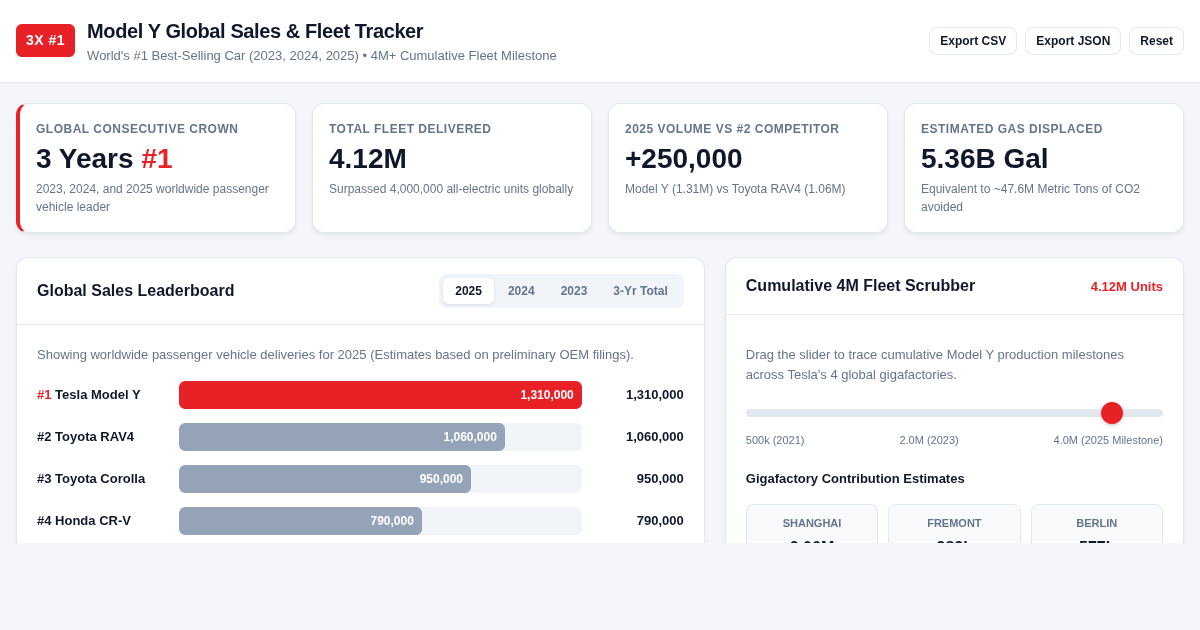Click the '4.12M Units' red label
Viewport: 1200px width, 630px height.
(x=1127, y=287)
